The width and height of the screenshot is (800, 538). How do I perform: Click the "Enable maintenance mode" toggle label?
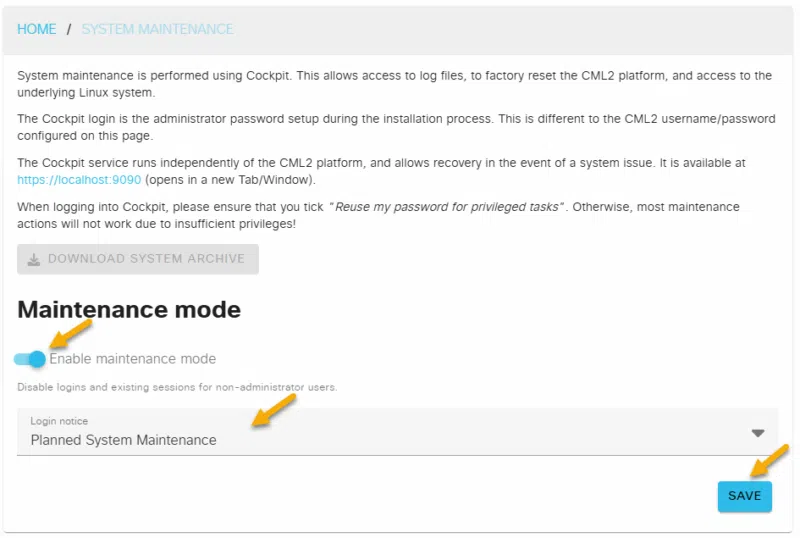click(x=133, y=359)
